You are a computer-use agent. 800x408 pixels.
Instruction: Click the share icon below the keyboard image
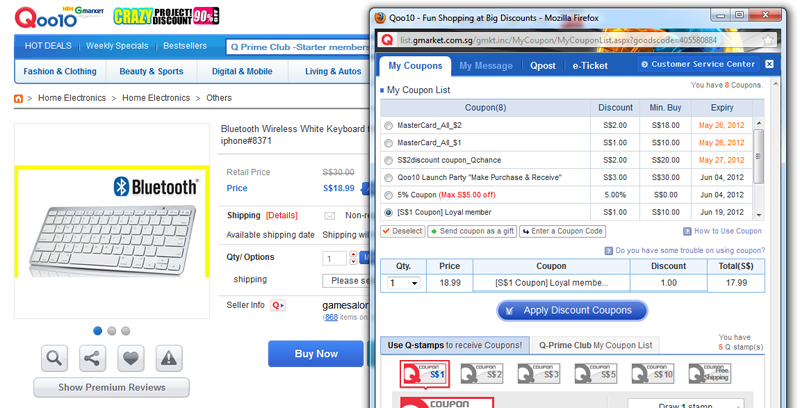click(x=93, y=357)
